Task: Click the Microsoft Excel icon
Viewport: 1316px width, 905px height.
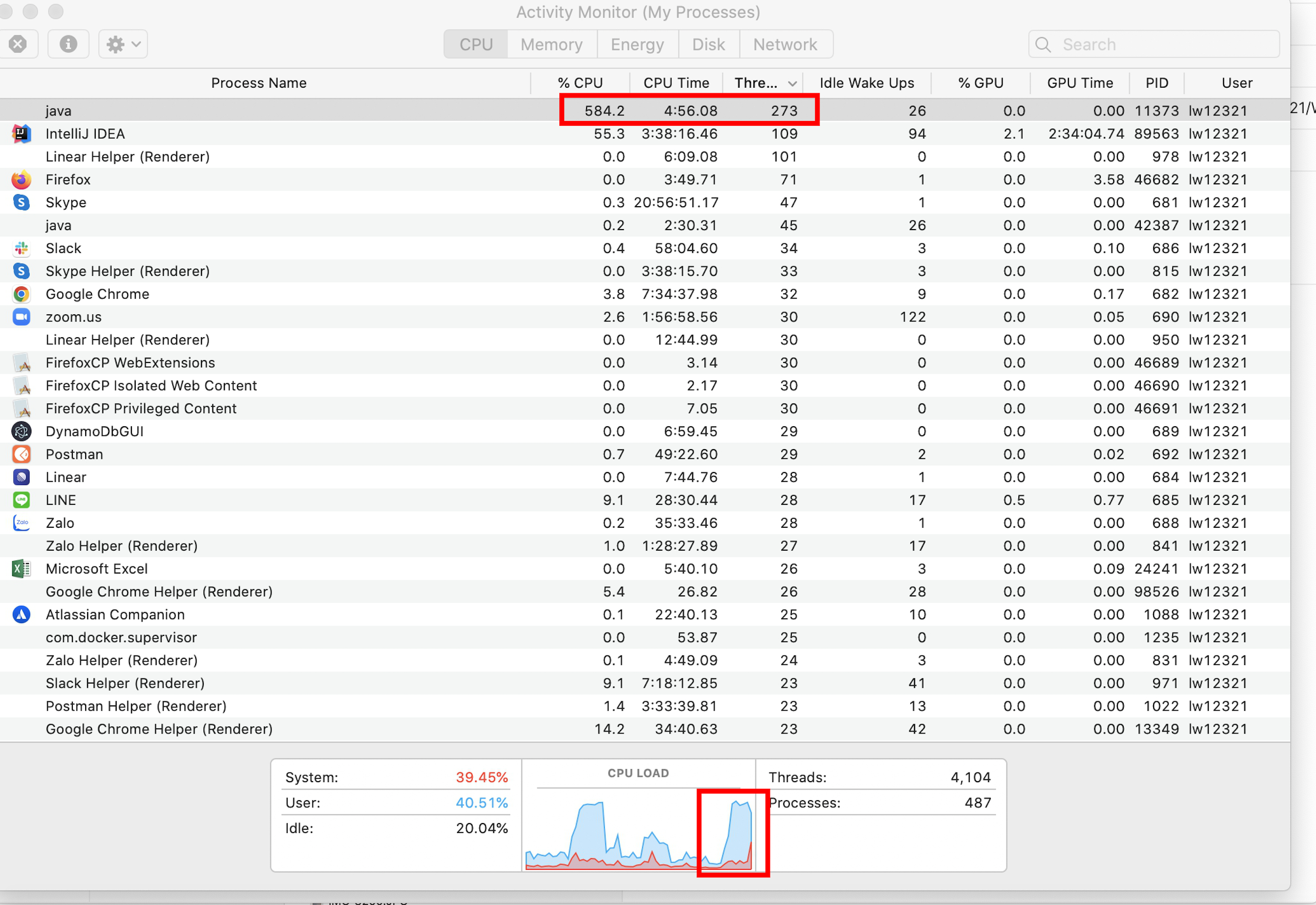Action: [21, 569]
